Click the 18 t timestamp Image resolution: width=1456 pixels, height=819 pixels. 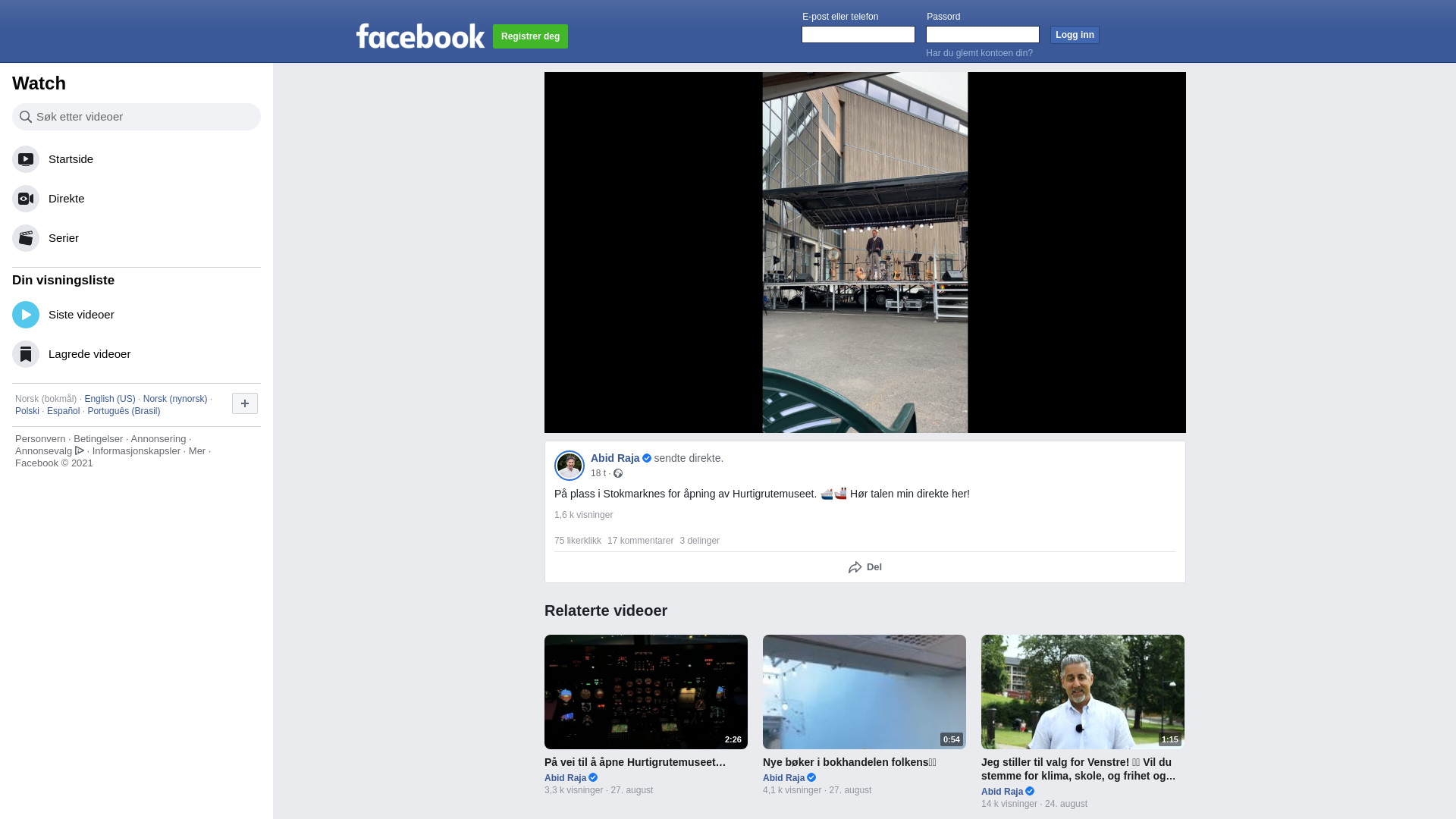[x=598, y=473]
